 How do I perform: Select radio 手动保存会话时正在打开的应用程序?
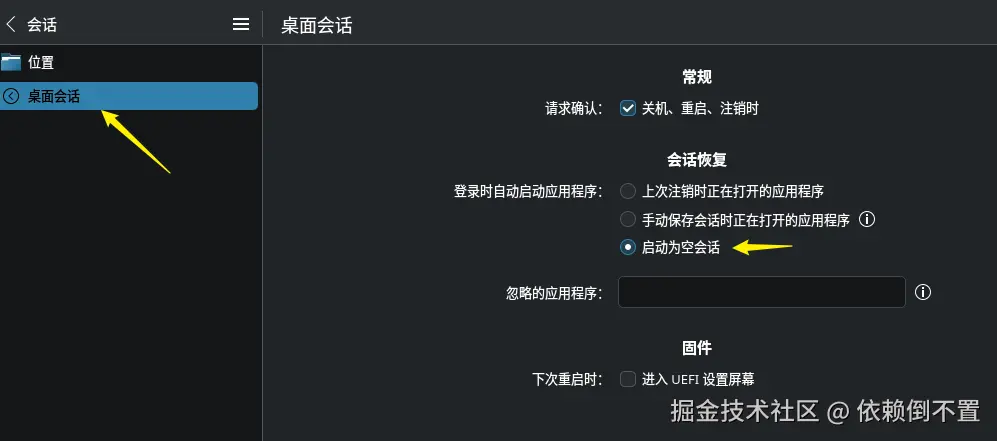click(x=628, y=220)
